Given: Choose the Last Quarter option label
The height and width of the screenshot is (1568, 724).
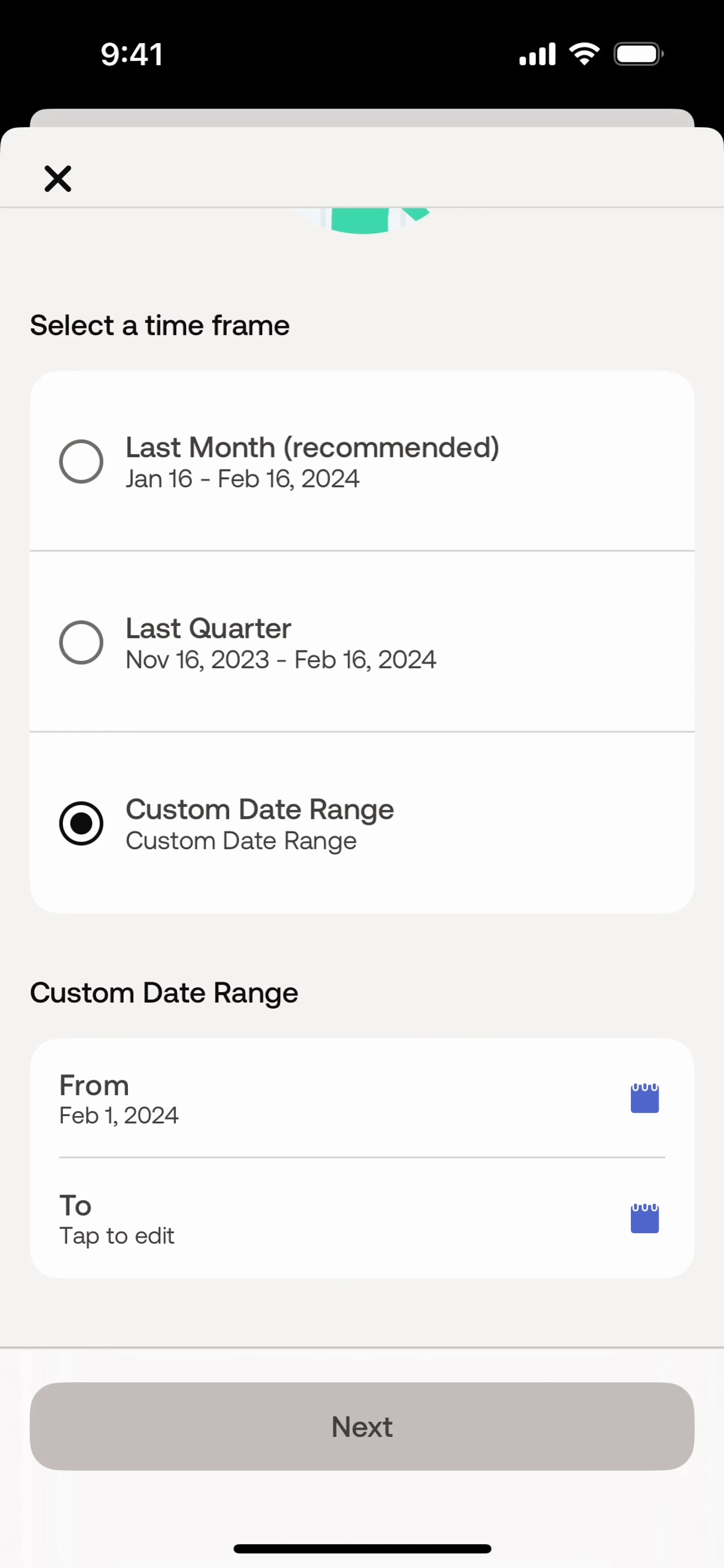Looking at the screenshot, I should pyautogui.click(x=208, y=628).
